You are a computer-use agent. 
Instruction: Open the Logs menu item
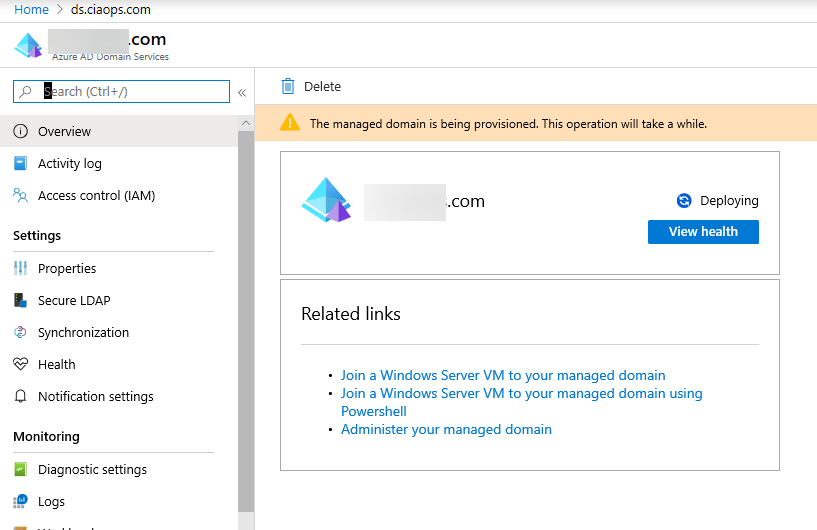click(51, 502)
